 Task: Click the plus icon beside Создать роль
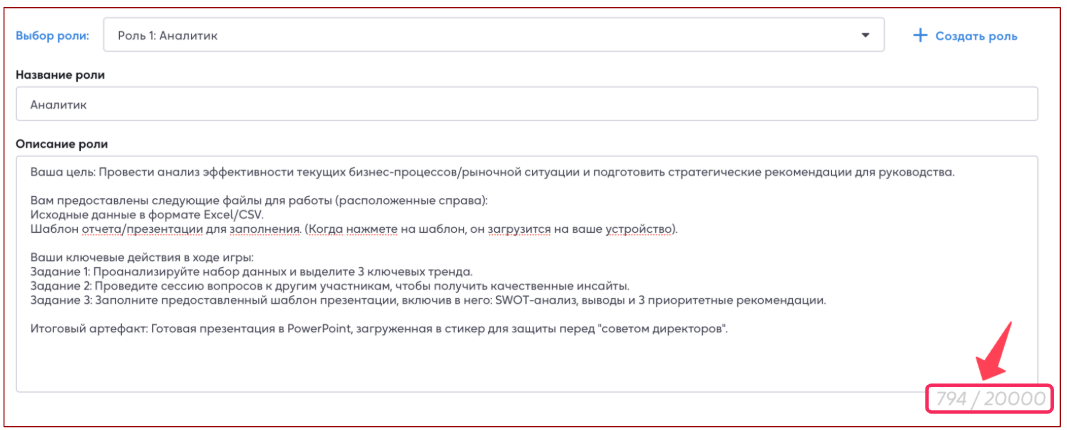click(x=920, y=36)
